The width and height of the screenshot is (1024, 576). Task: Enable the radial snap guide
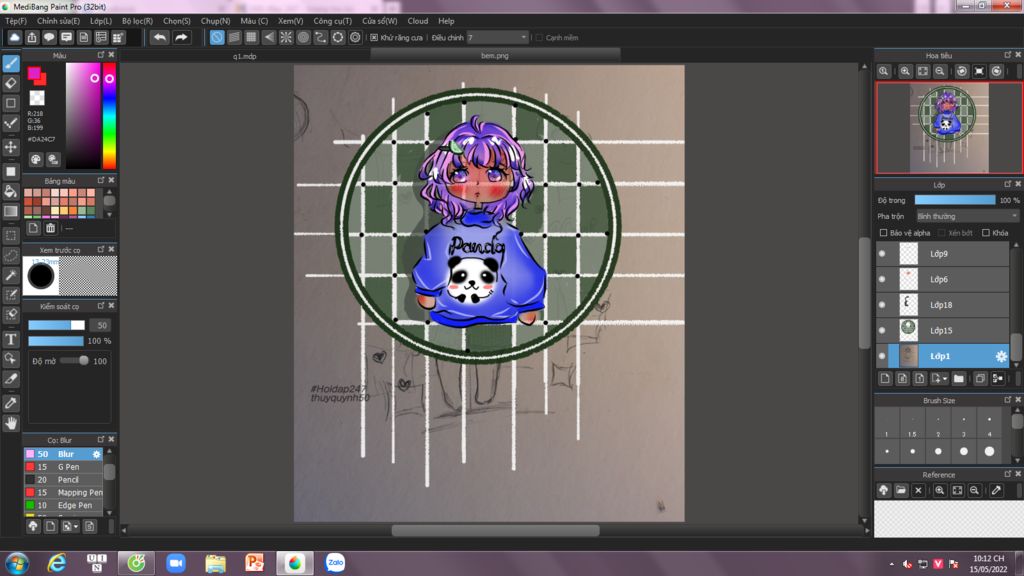(x=286, y=37)
